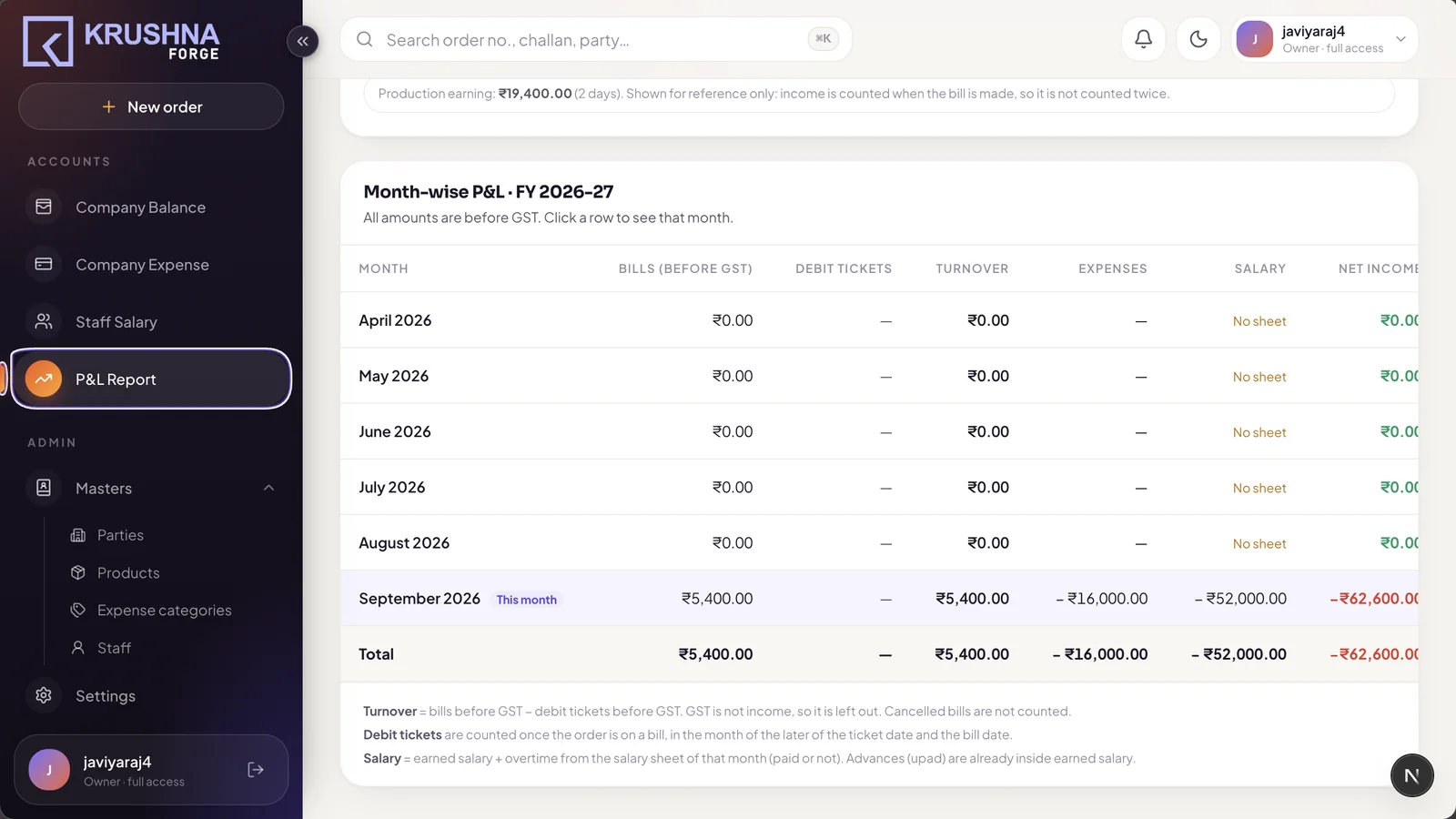Open Company Expense page

[151, 265]
